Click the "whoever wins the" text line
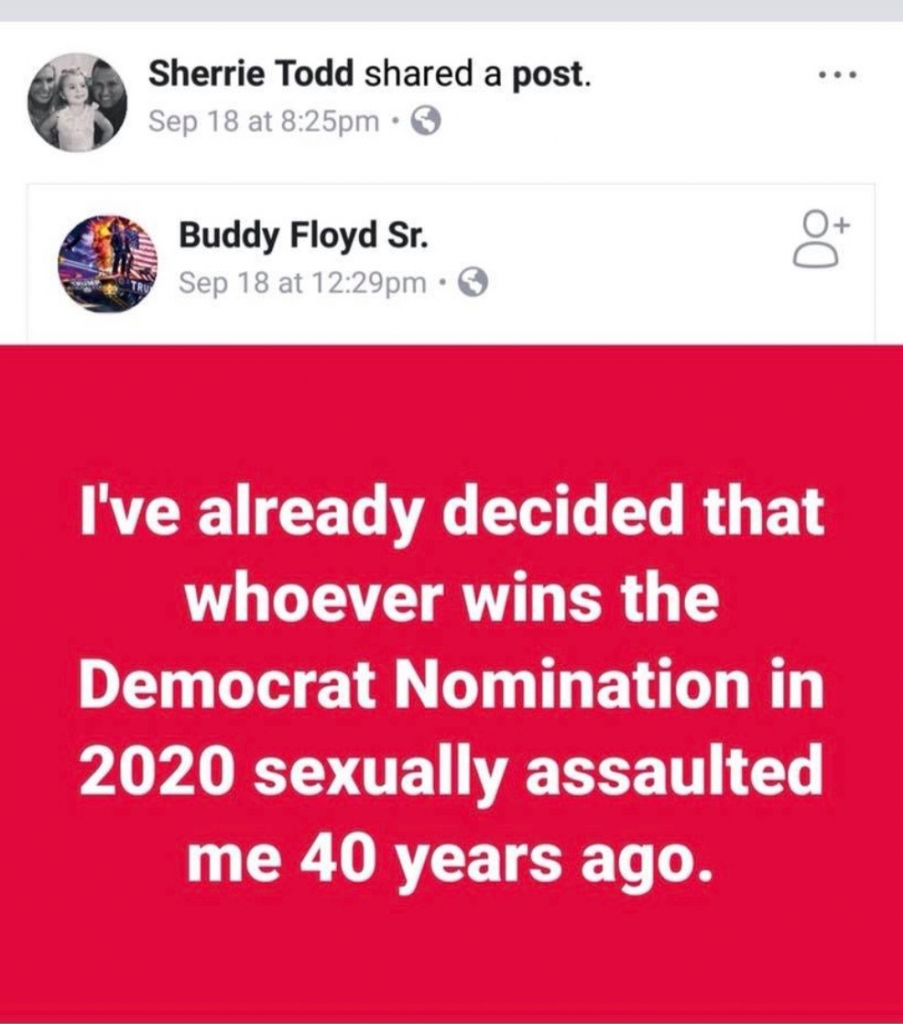Screen dimensions: 903x1024 [x=451, y=598]
